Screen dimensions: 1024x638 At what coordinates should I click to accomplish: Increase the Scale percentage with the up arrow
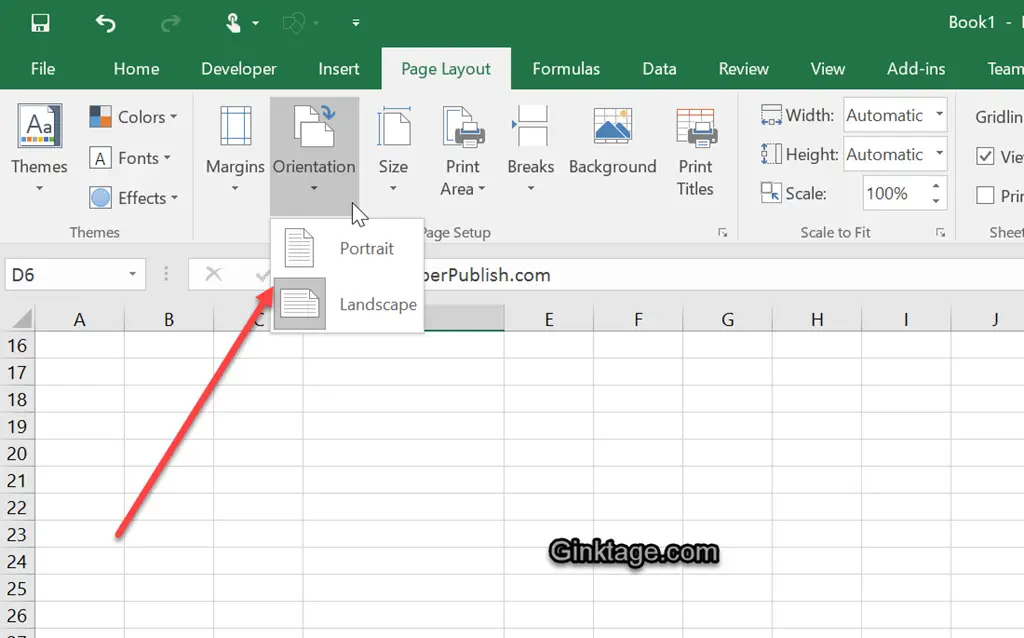point(936,186)
